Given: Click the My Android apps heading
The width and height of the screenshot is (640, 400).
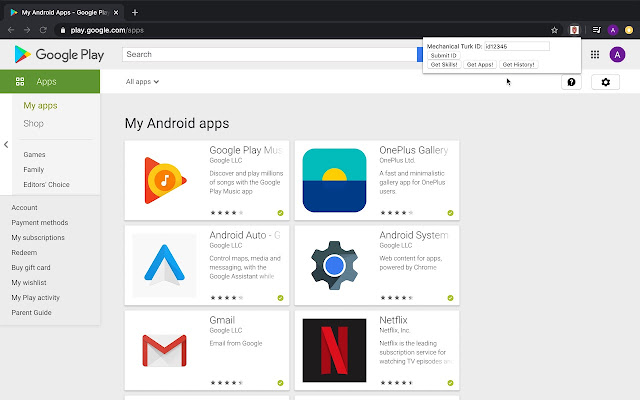Looking at the screenshot, I should click(x=177, y=123).
